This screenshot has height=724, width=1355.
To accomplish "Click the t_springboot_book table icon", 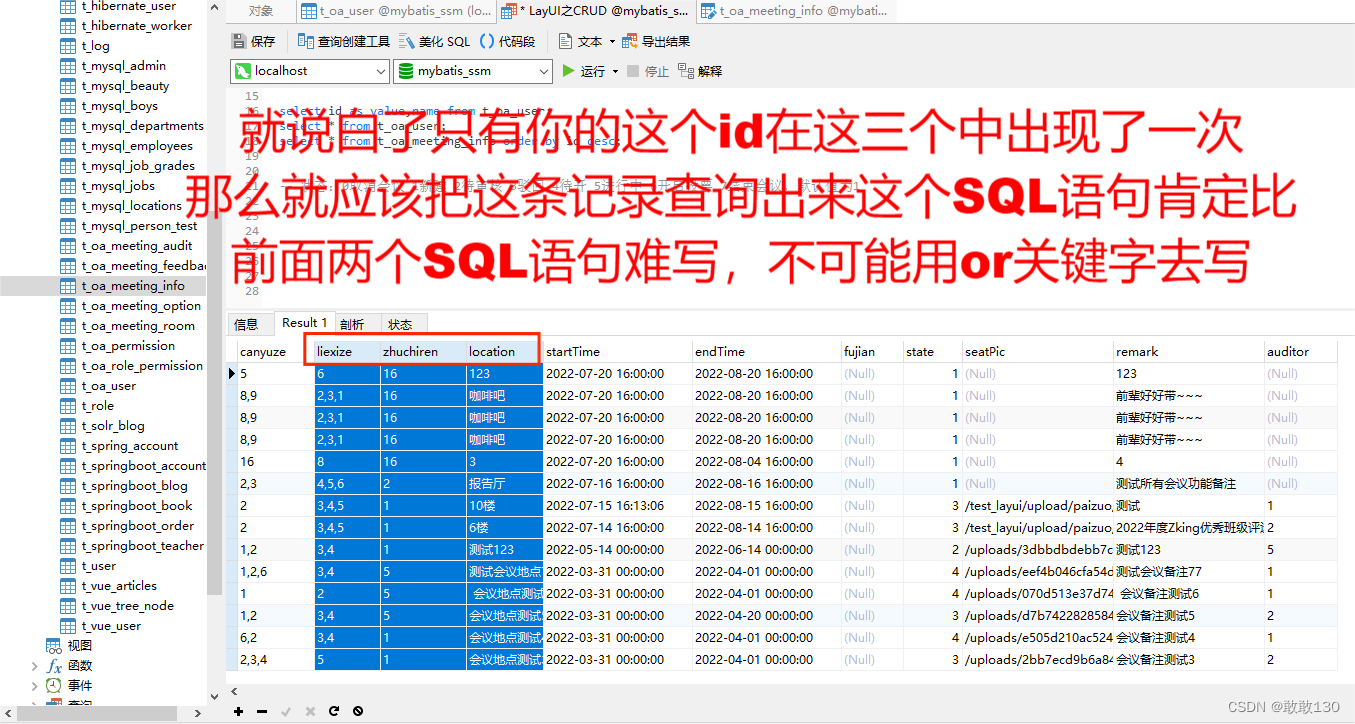I will pos(68,506).
